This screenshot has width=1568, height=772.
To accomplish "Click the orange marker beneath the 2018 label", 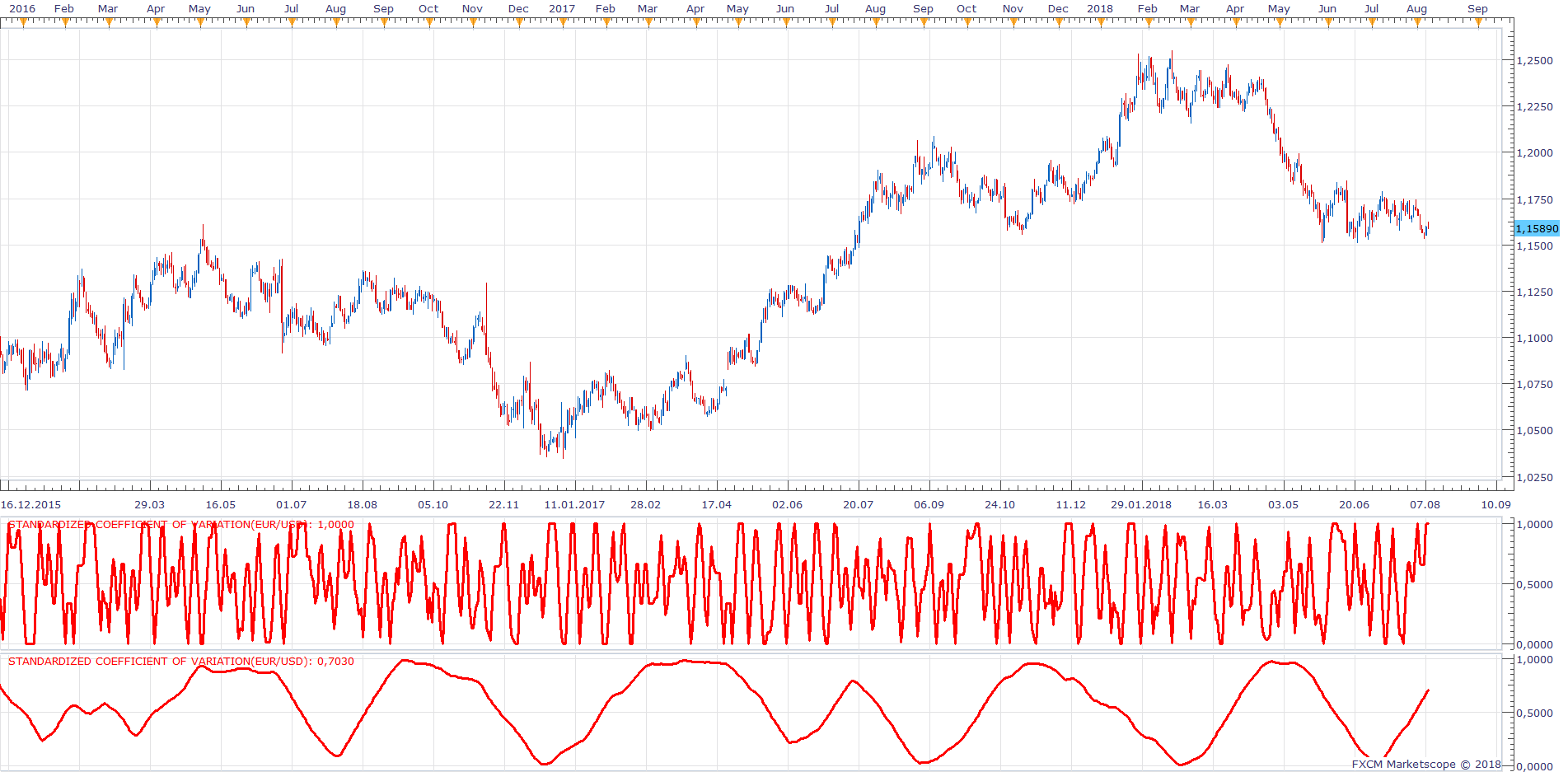I will coord(1101,23).
